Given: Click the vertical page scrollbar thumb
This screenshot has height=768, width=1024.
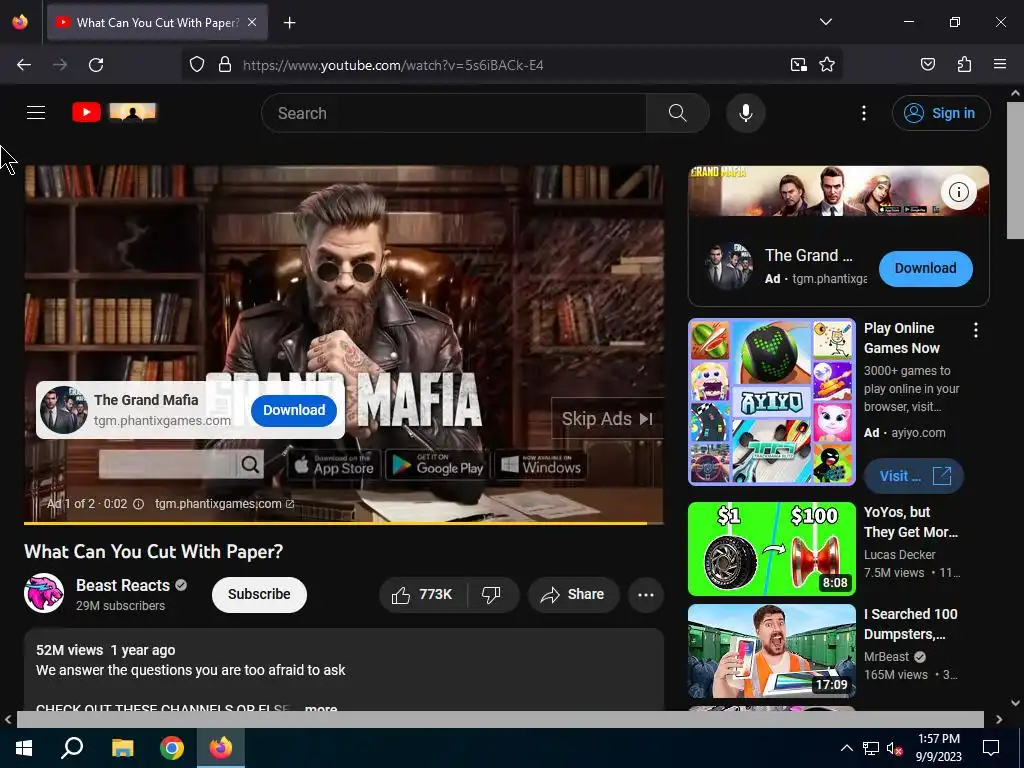Looking at the screenshot, I should [x=1015, y=170].
